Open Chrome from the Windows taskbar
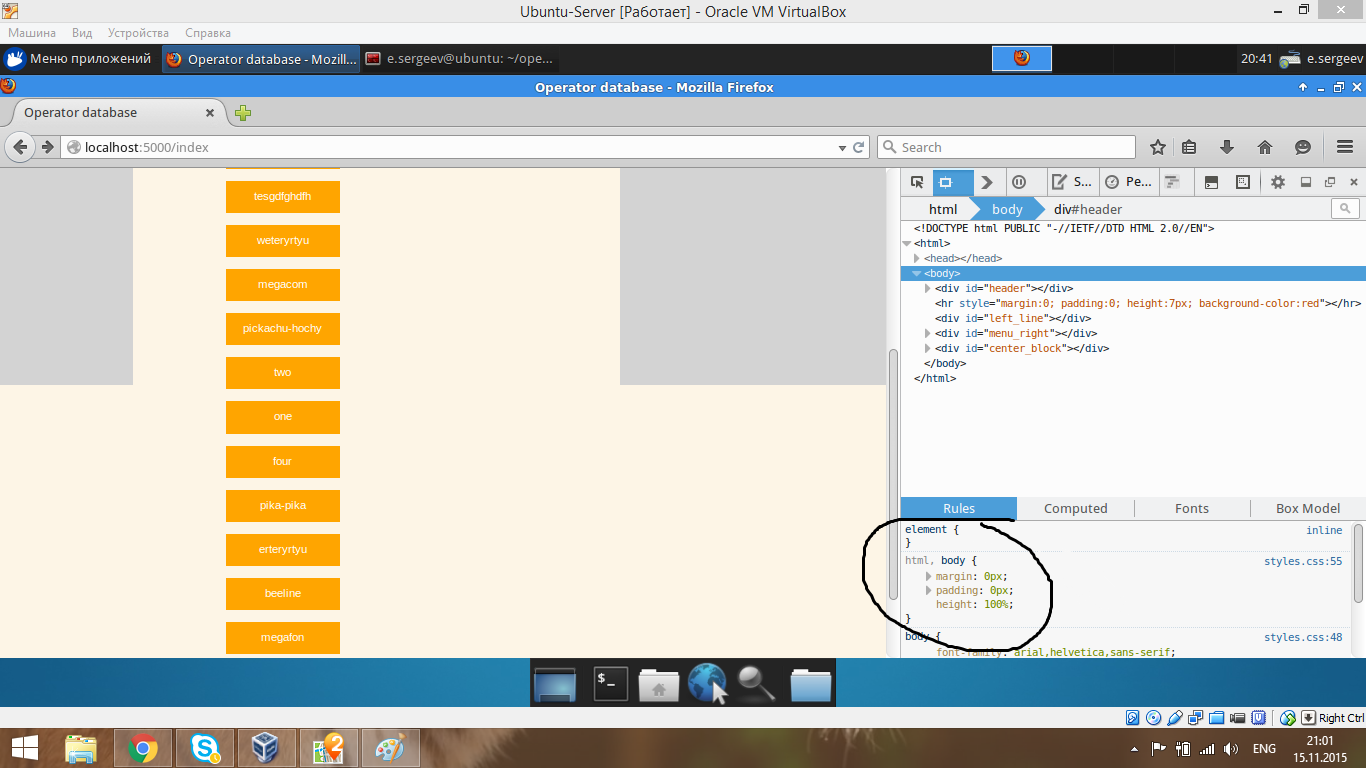Image resolution: width=1366 pixels, height=768 pixels. tap(143, 748)
